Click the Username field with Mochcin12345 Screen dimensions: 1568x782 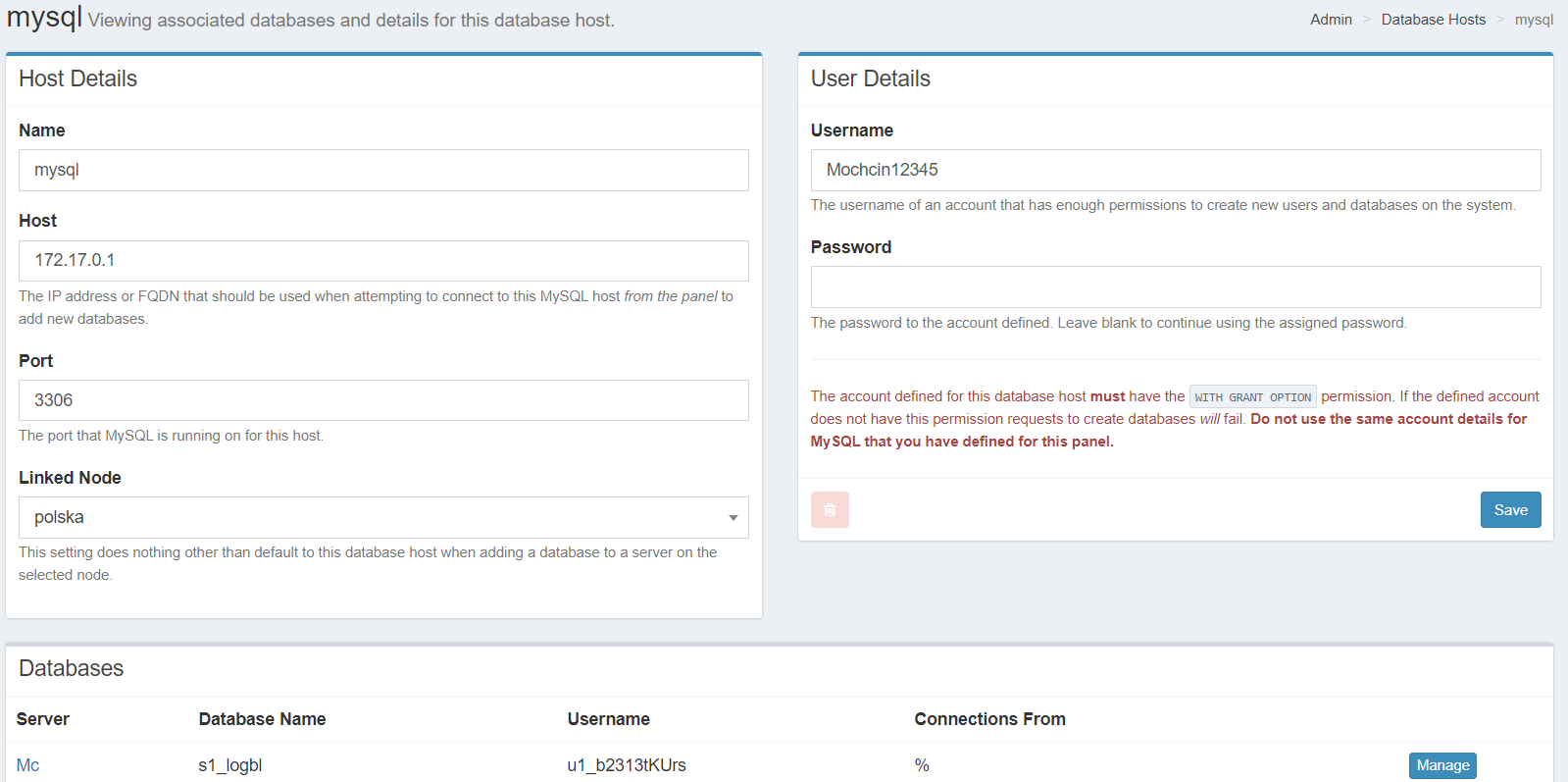pyautogui.click(x=1175, y=170)
